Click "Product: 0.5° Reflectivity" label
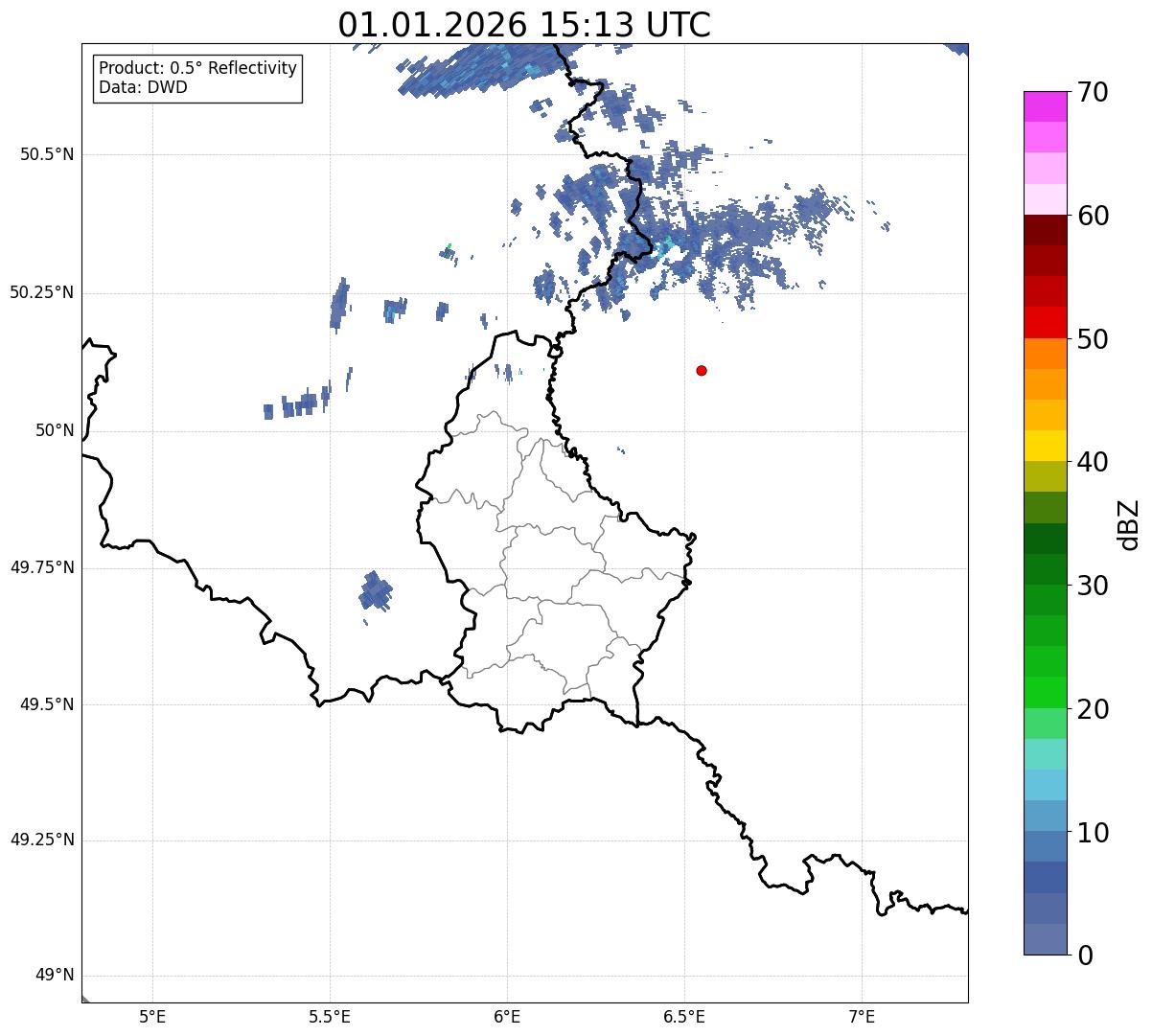The image size is (1152, 1036). tap(198, 69)
